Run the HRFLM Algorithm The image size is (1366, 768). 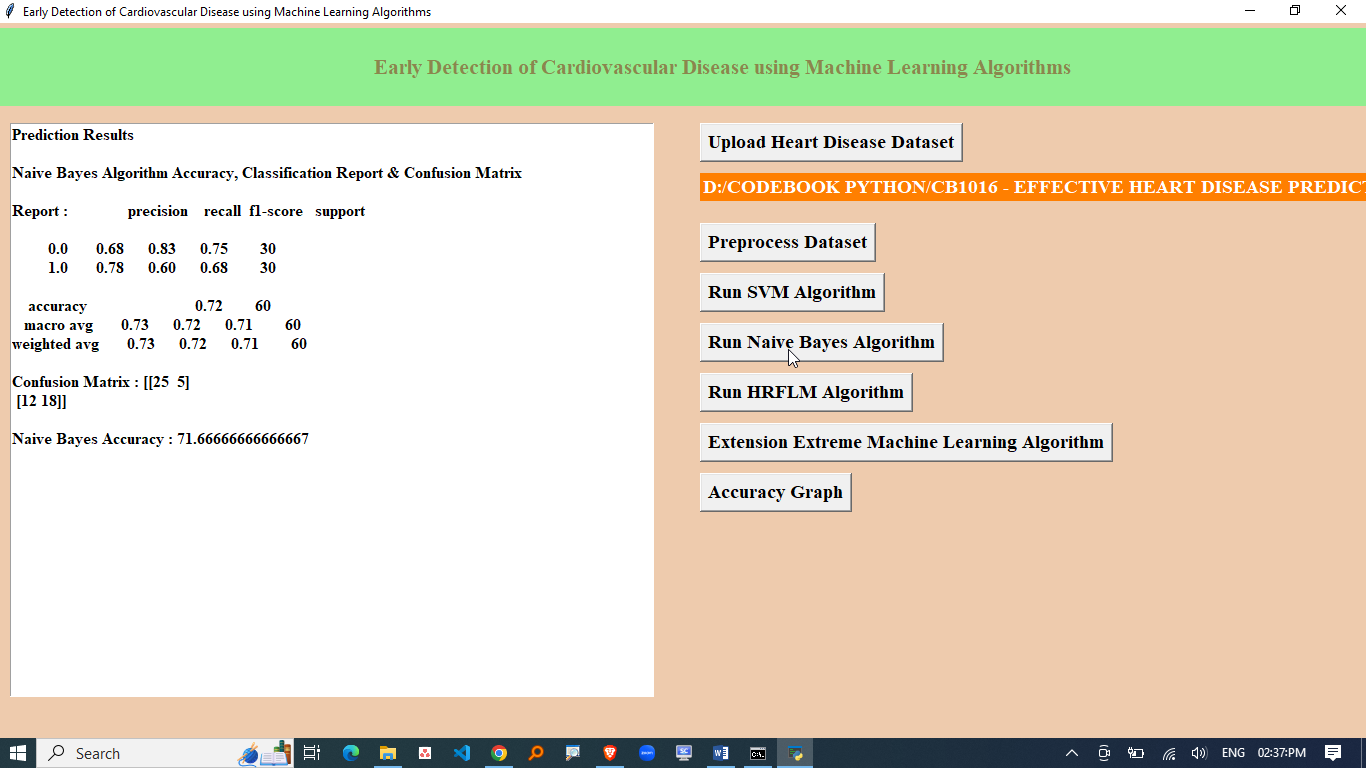pos(806,392)
